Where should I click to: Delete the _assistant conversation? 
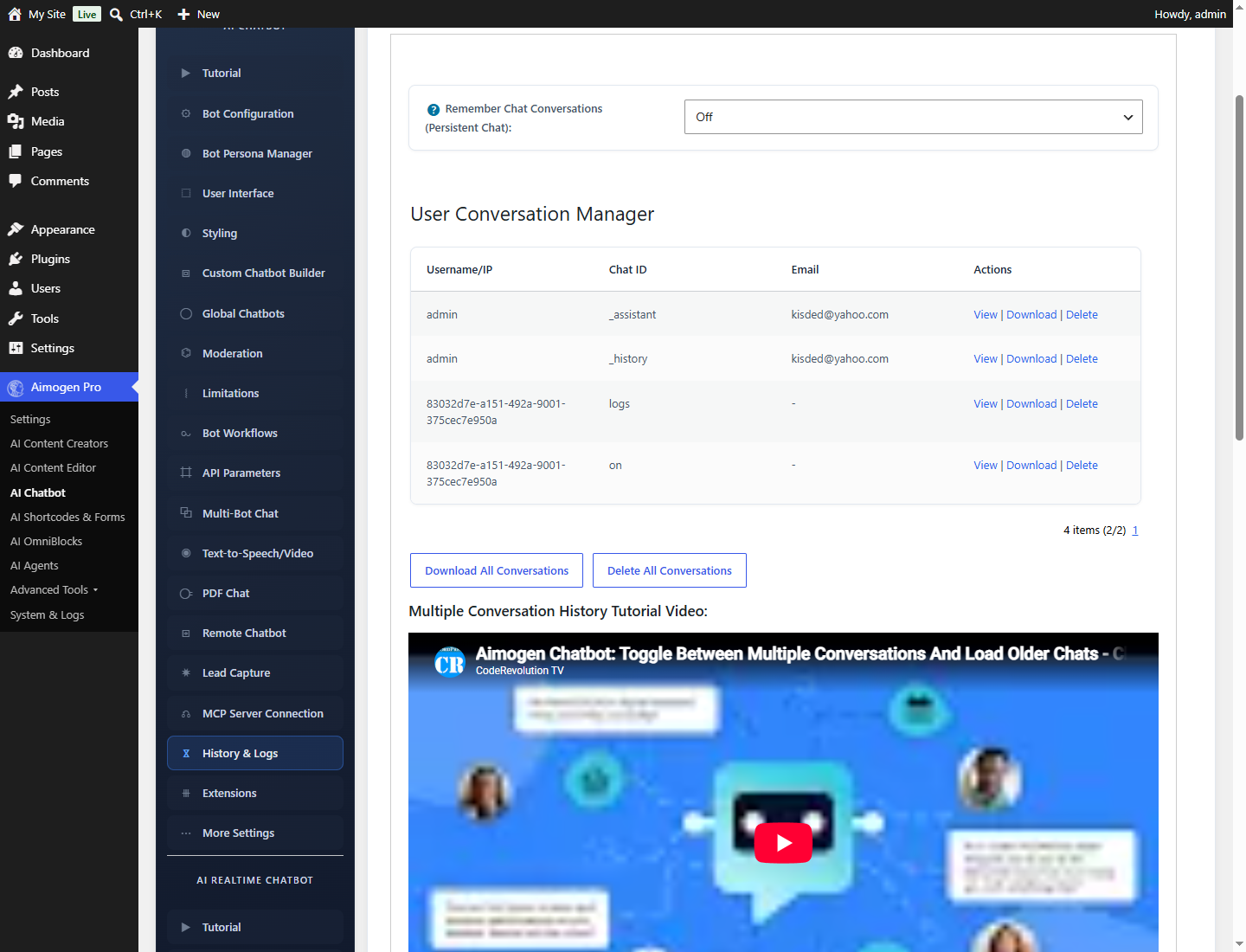point(1082,314)
